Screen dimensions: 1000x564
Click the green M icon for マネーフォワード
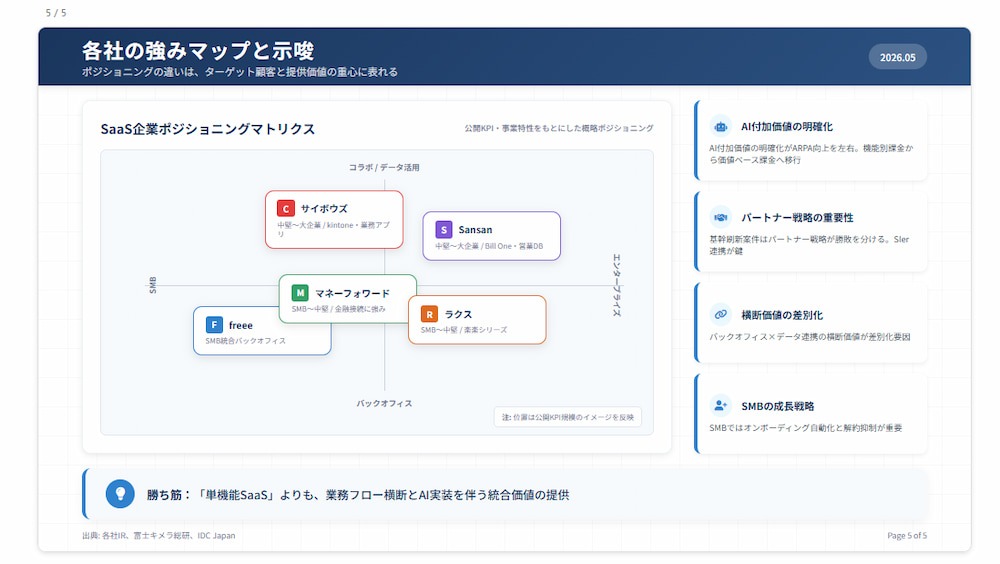coord(300,293)
